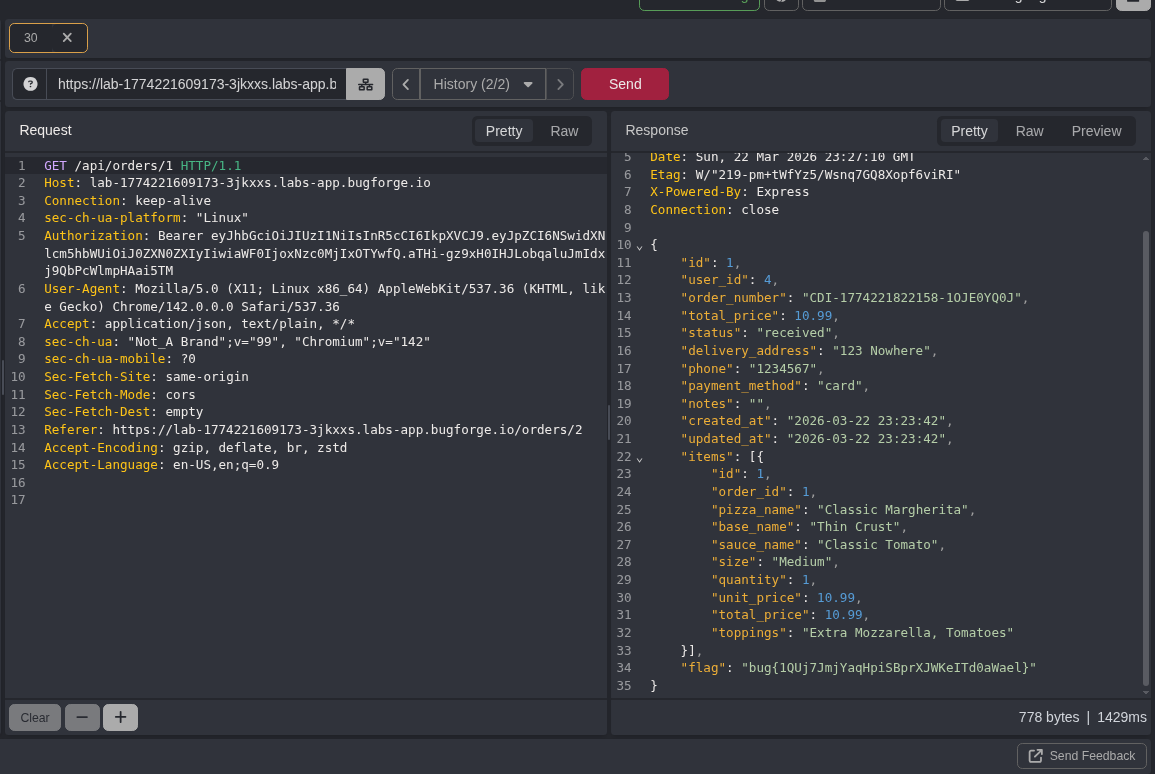The width and height of the screenshot is (1155, 774).
Task: Click the plus button beside Clear
Action: pos(120,717)
